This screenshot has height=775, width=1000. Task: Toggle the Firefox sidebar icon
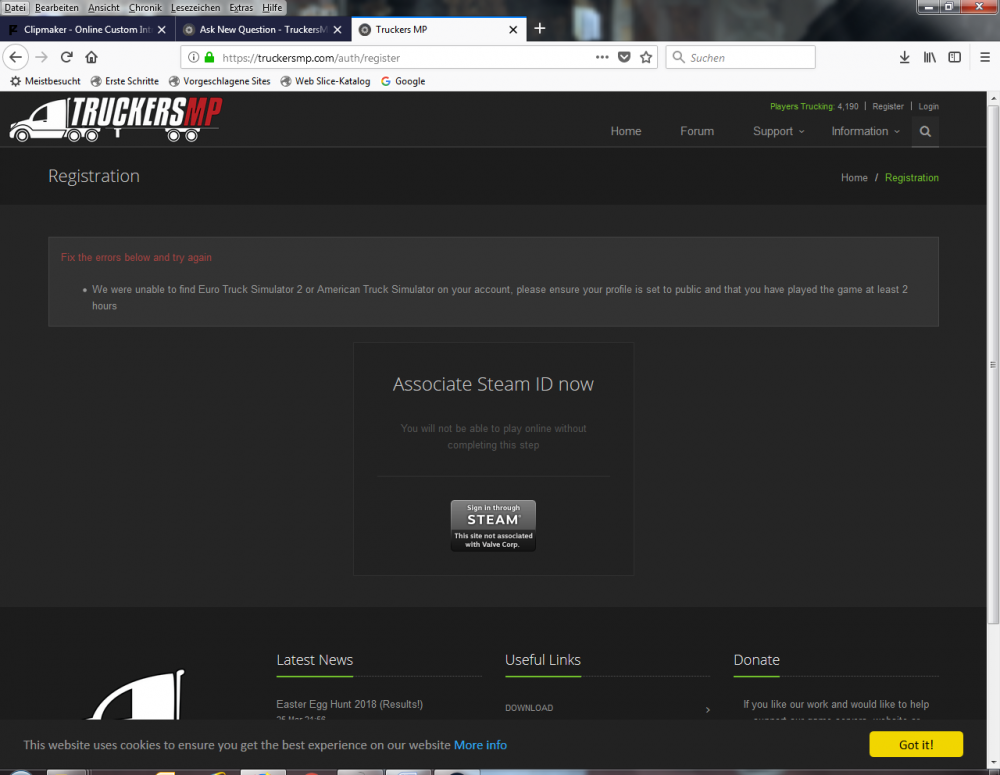coord(955,57)
